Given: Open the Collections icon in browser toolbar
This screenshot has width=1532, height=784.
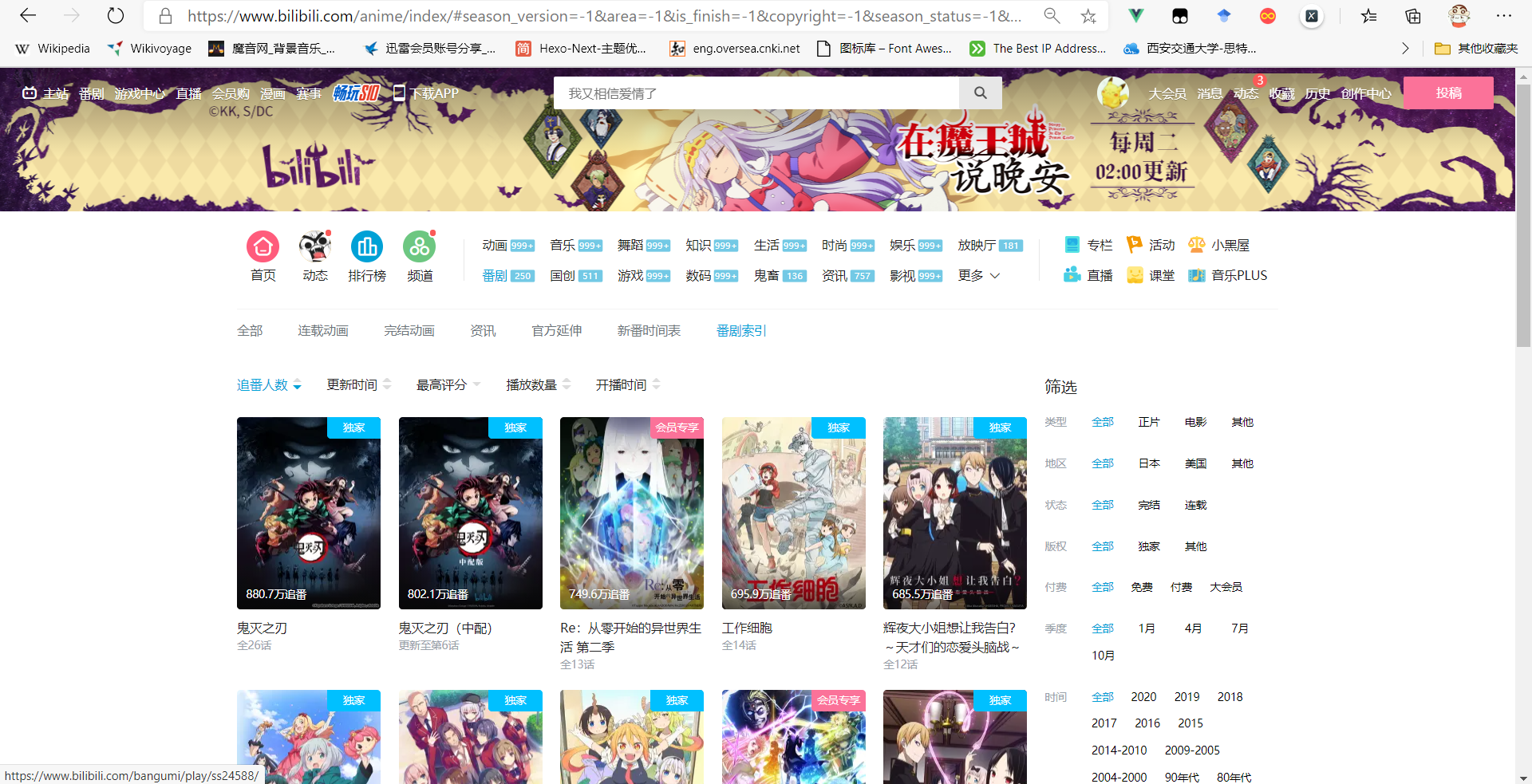Looking at the screenshot, I should point(1413,15).
